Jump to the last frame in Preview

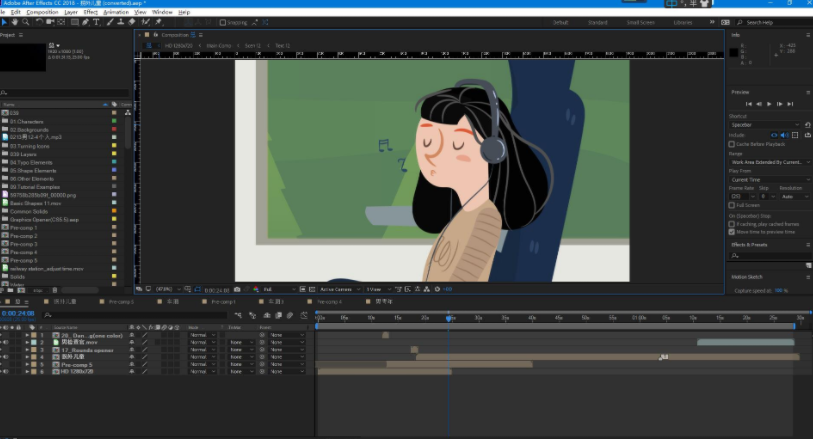[791, 103]
